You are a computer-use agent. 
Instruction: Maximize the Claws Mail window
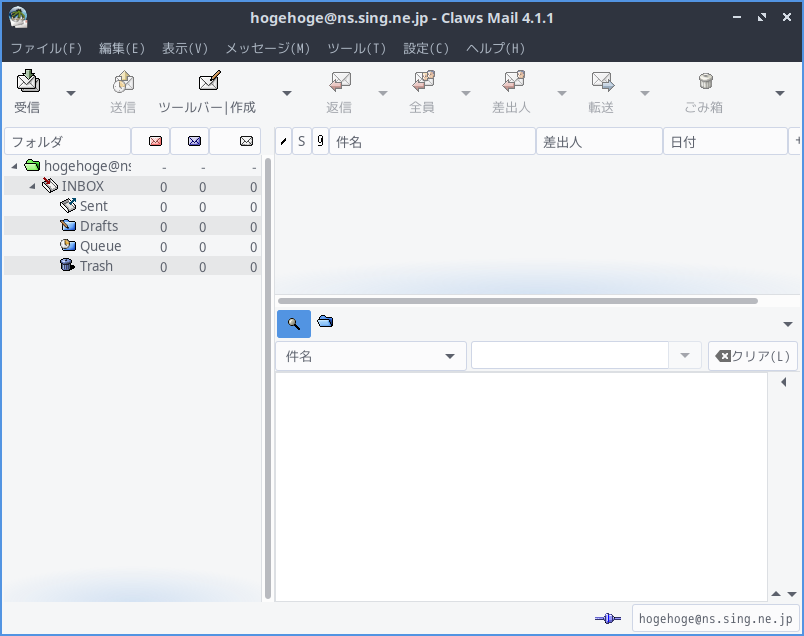(762, 17)
